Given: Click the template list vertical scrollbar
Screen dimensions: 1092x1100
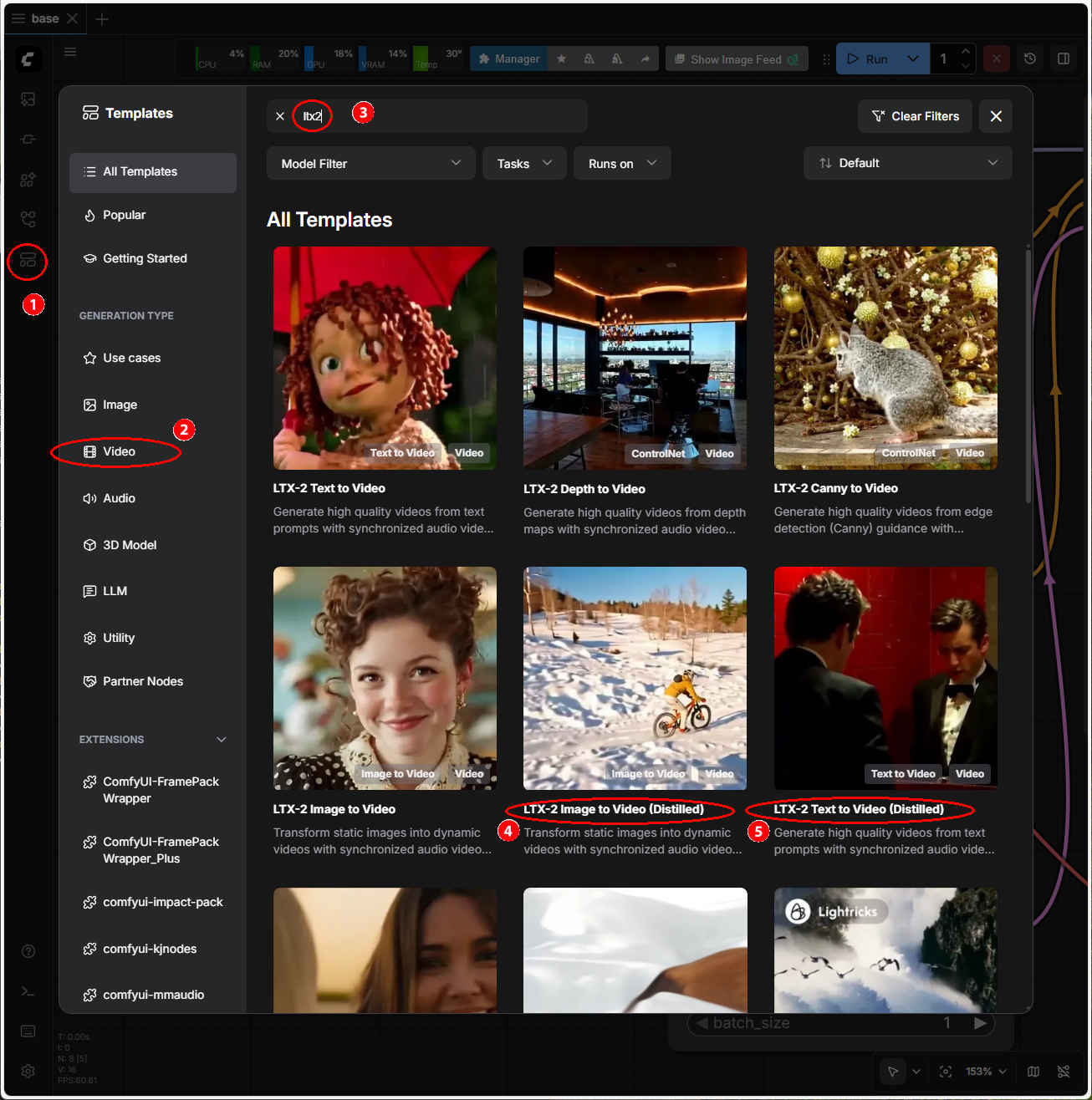Looking at the screenshot, I should click(1028, 376).
